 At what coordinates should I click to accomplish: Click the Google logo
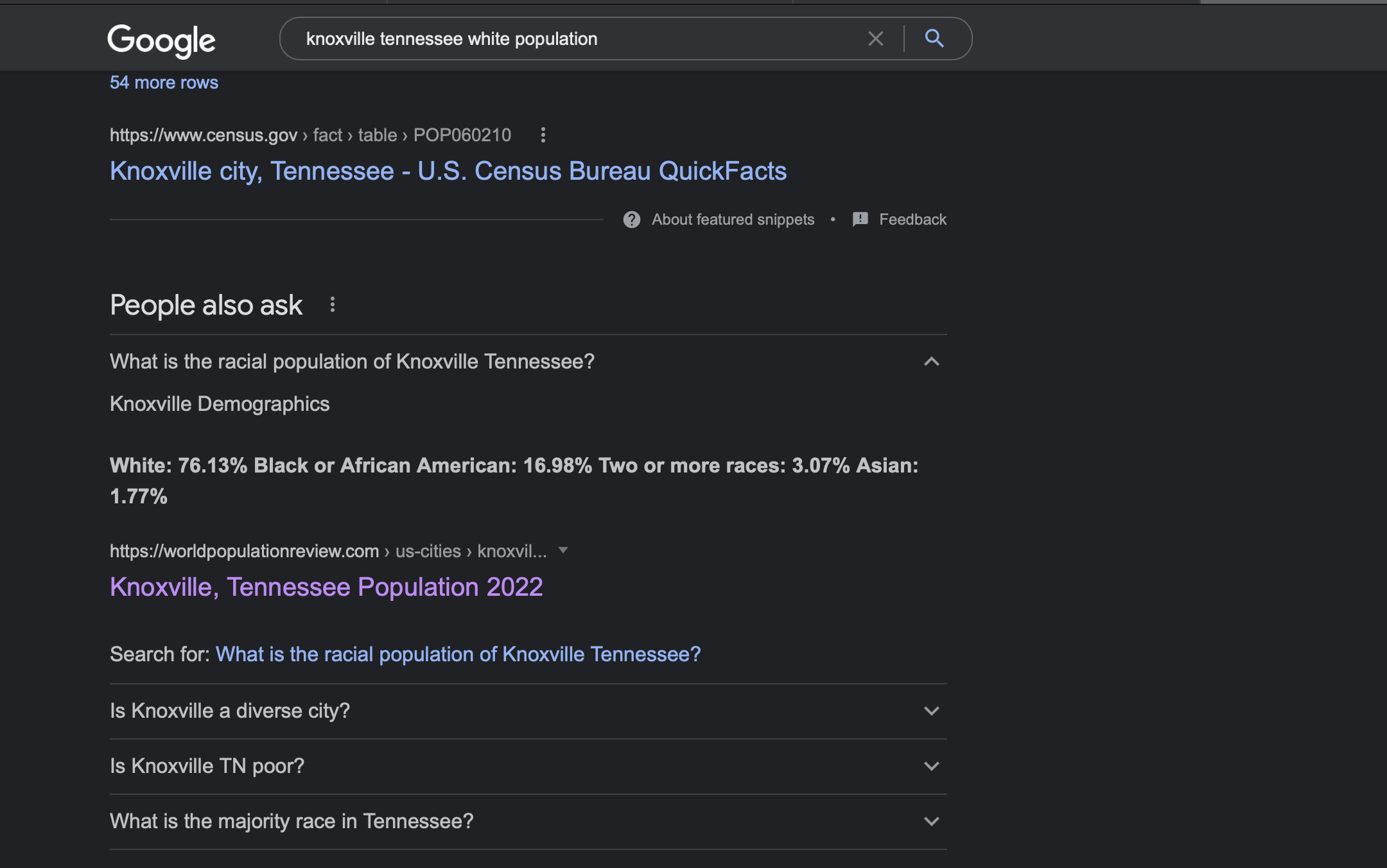pos(161,40)
